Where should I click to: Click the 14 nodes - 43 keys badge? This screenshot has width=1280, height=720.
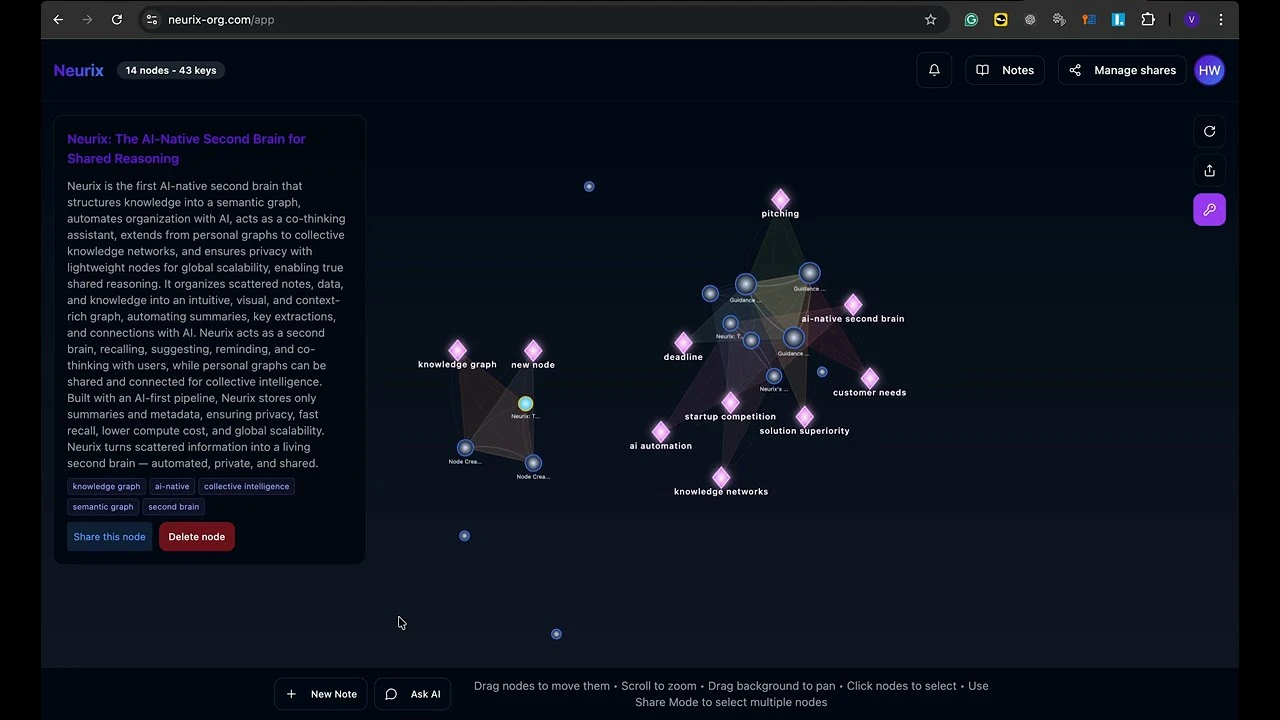tap(171, 70)
